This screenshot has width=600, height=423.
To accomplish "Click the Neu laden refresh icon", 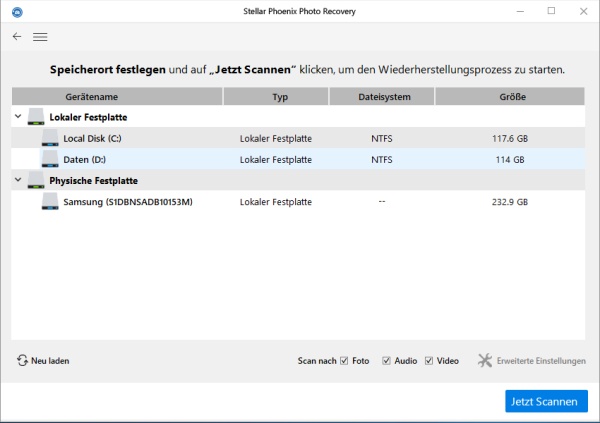I will pyautogui.click(x=22, y=360).
